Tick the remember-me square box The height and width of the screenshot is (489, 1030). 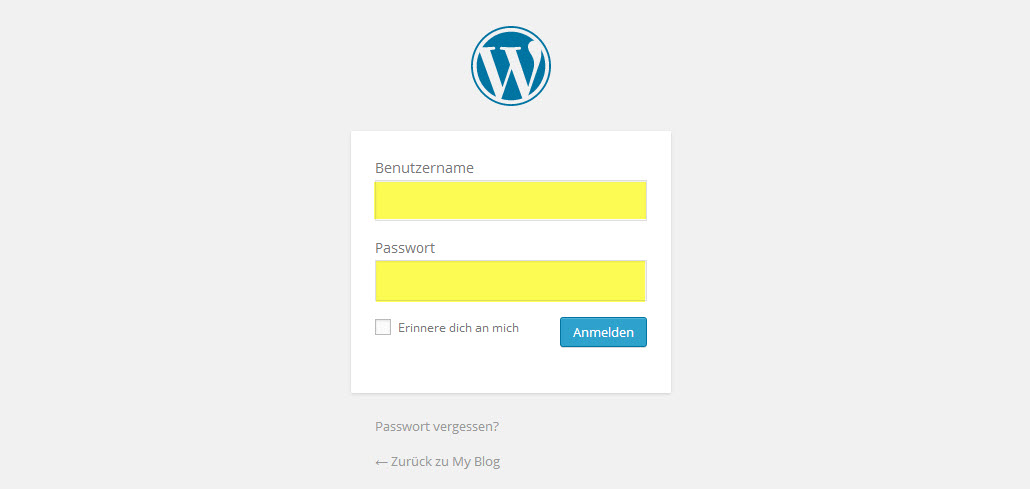(383, 327)
